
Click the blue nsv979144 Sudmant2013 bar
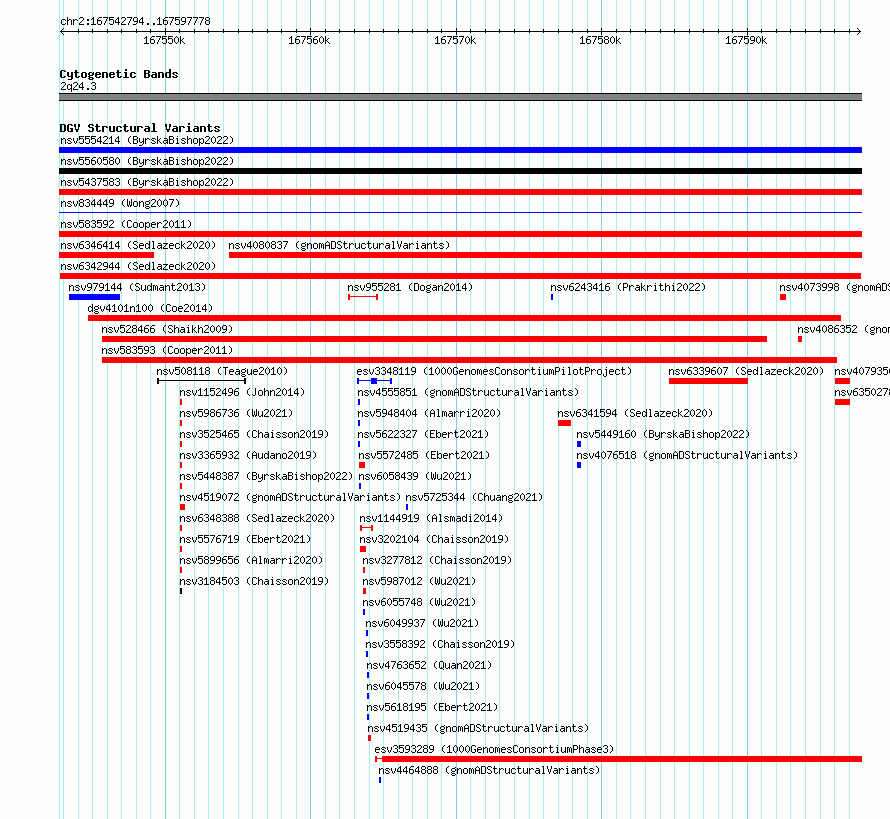(94, 297)
